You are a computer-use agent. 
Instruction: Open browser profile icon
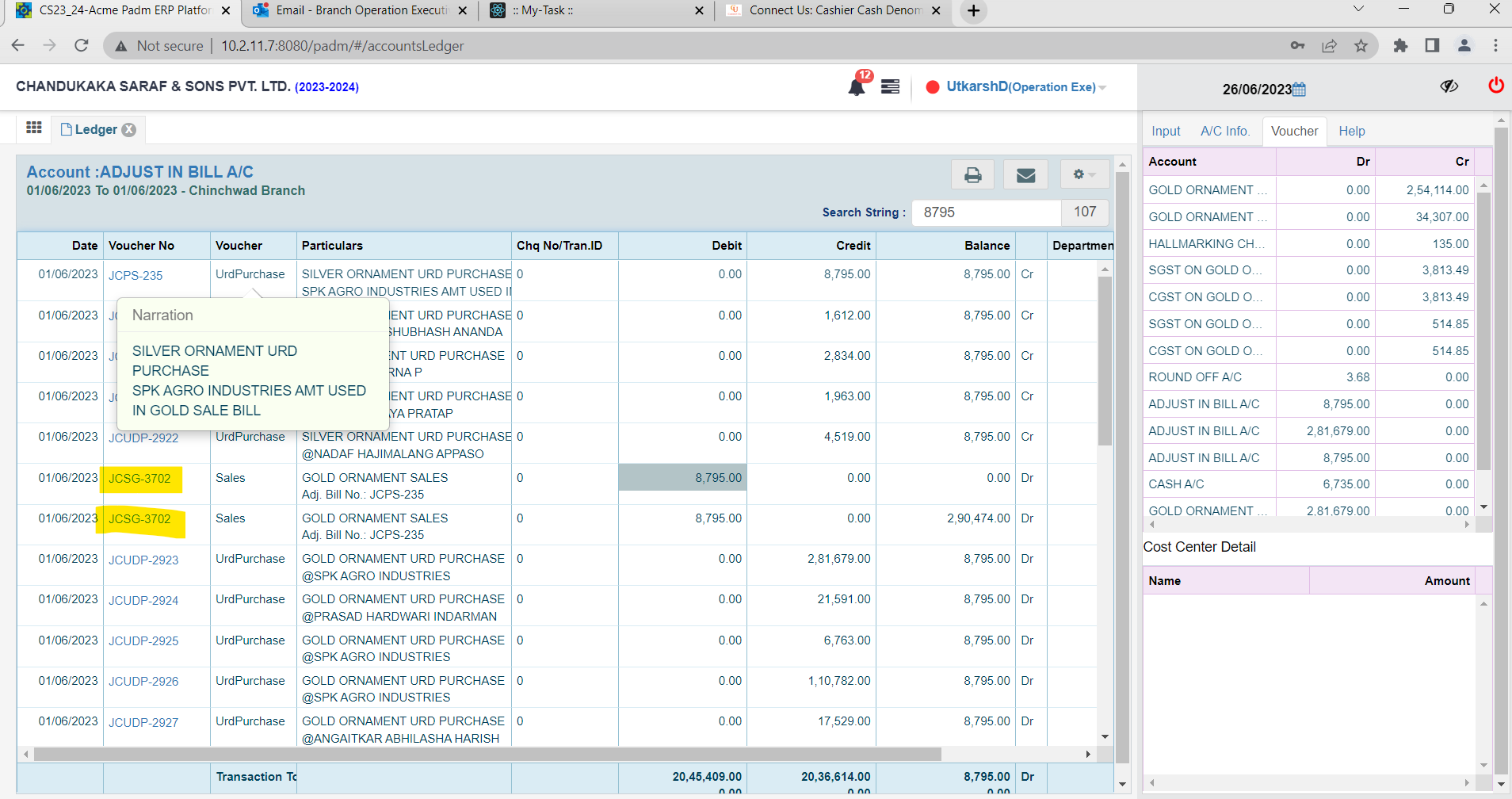(x=1464, y=46)
